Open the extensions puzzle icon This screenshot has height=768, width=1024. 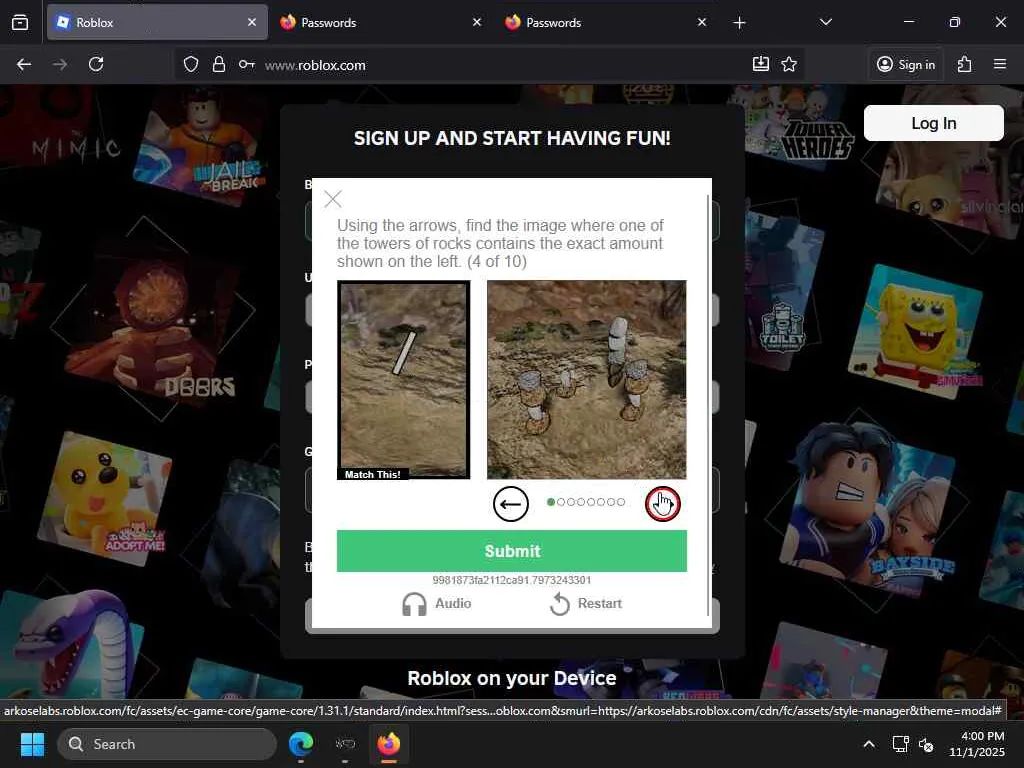pyautogui.click(x=965, y=64)
